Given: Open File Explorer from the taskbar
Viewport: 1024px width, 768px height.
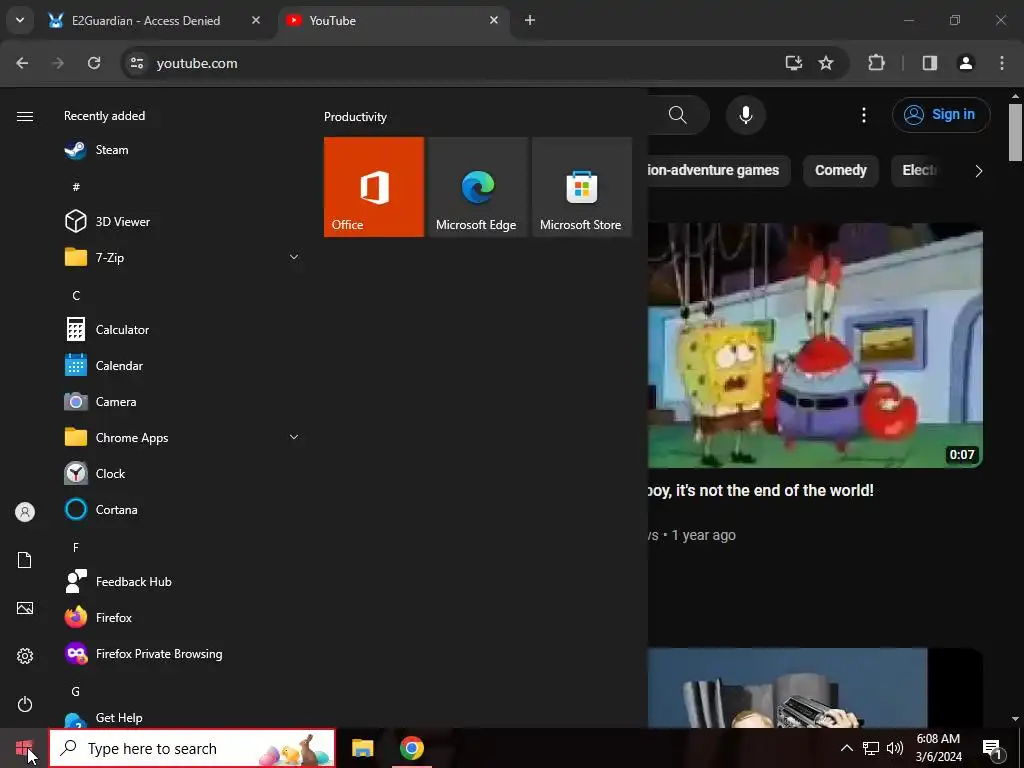Looking at the screenshot, I should click(362, 748).
